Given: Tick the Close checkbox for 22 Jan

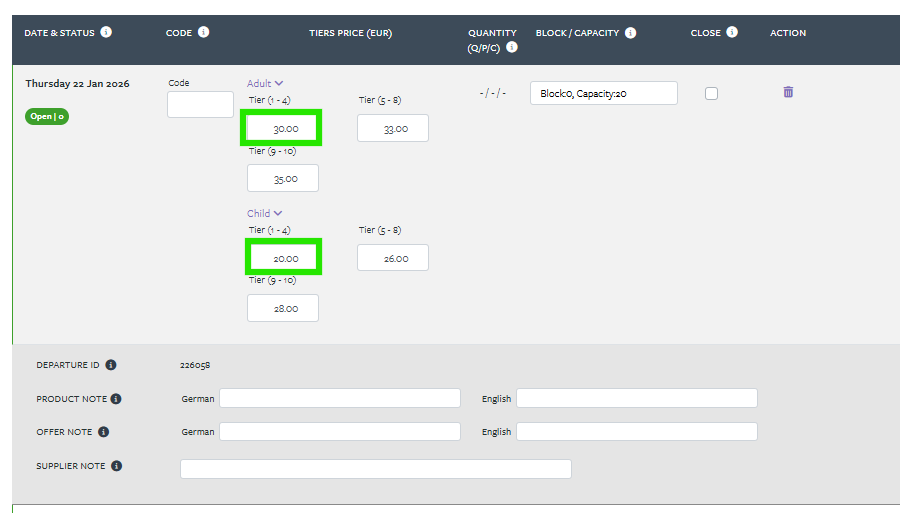Looking at the screenshot, I should click(712, 93).
